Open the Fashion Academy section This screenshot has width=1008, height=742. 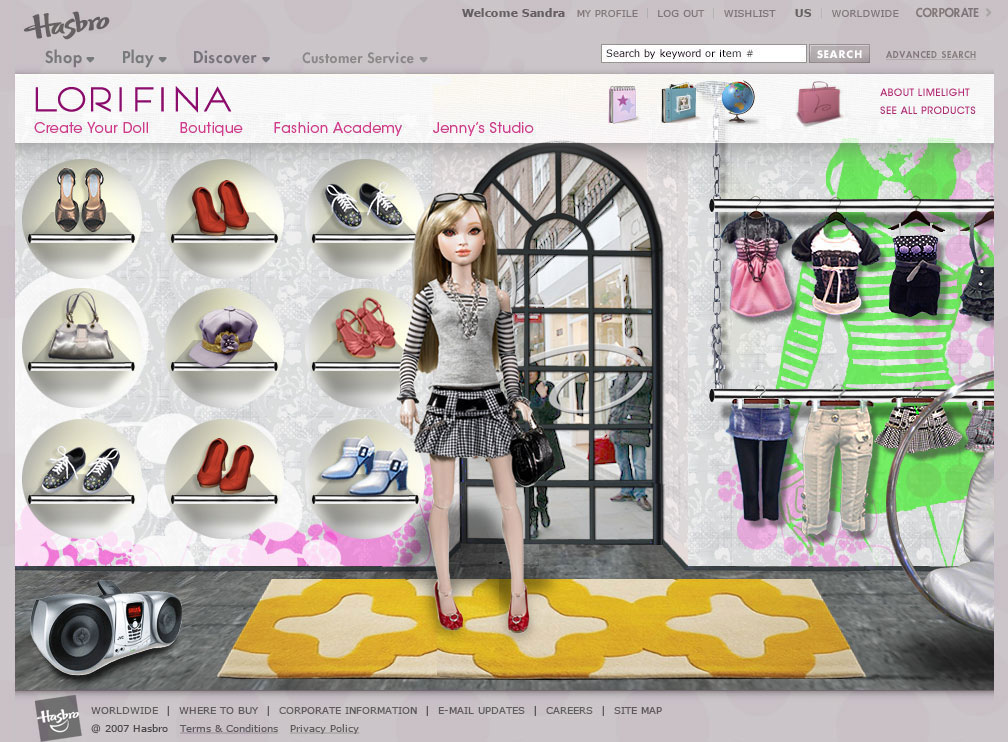337,128
